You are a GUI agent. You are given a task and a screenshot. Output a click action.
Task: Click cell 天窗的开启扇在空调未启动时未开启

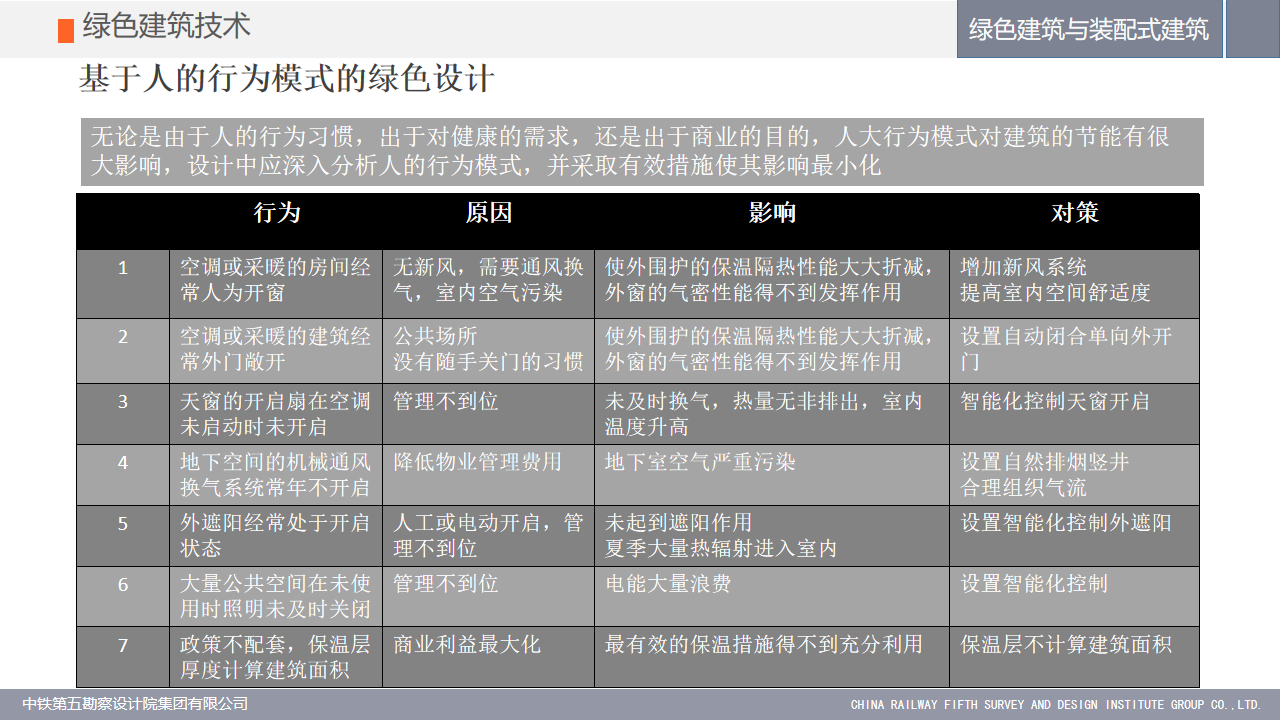[276, 414]
